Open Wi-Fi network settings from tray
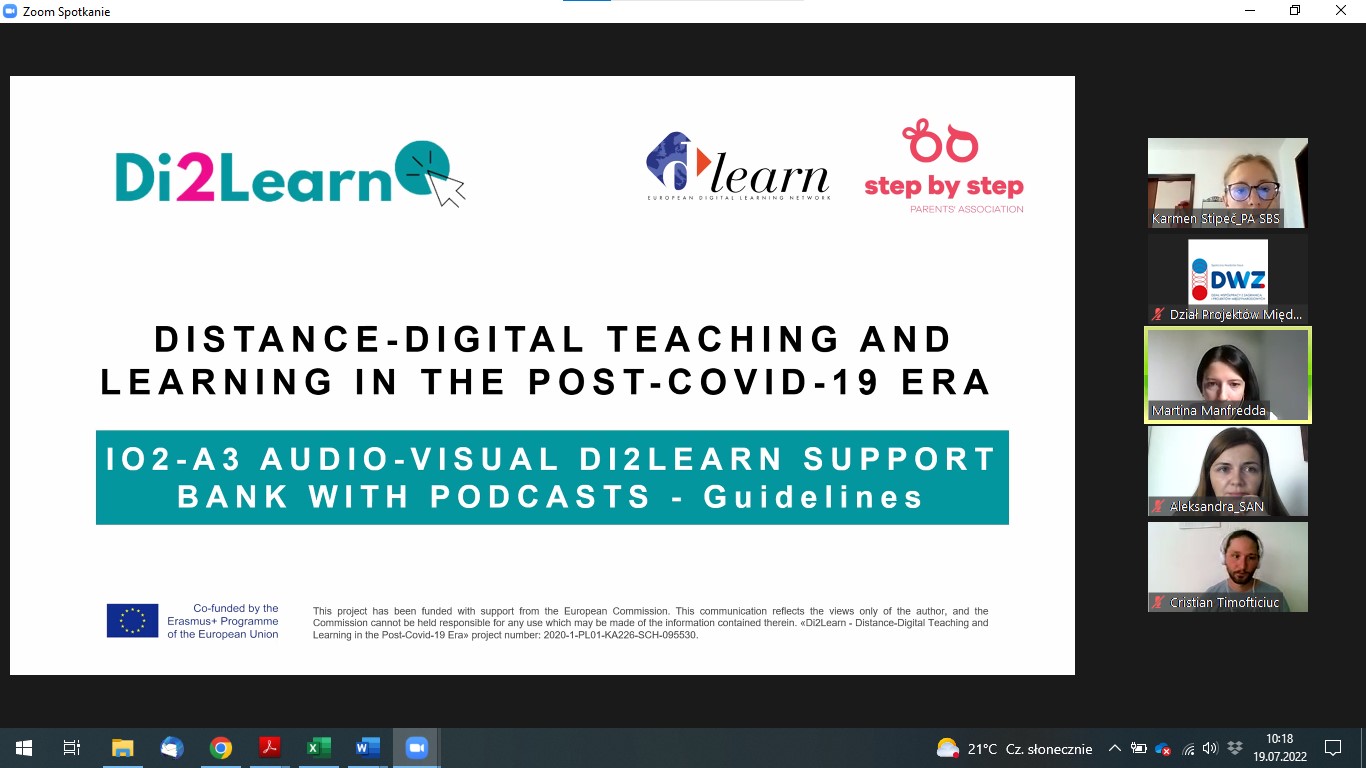 pyautogui.click(x=1188, y=748)
